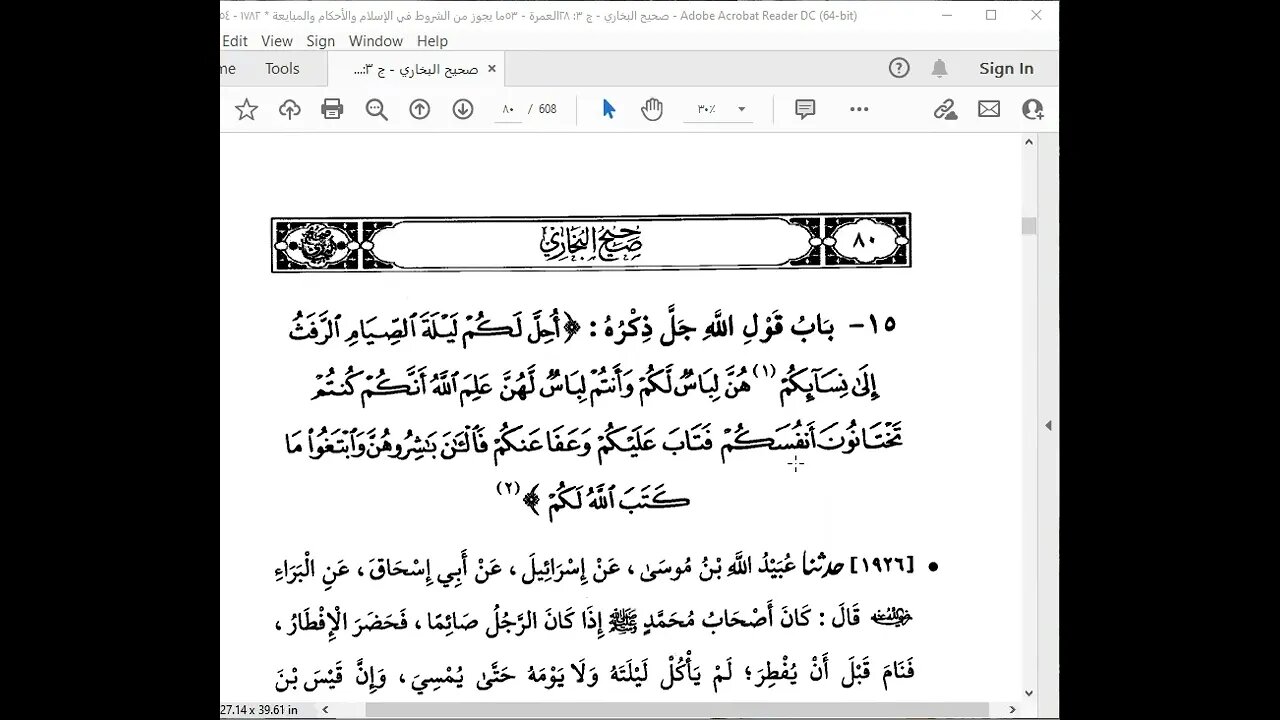Edit the current page number field
Viewport: 1280px width, 720px height.
(x=508, y=110)
